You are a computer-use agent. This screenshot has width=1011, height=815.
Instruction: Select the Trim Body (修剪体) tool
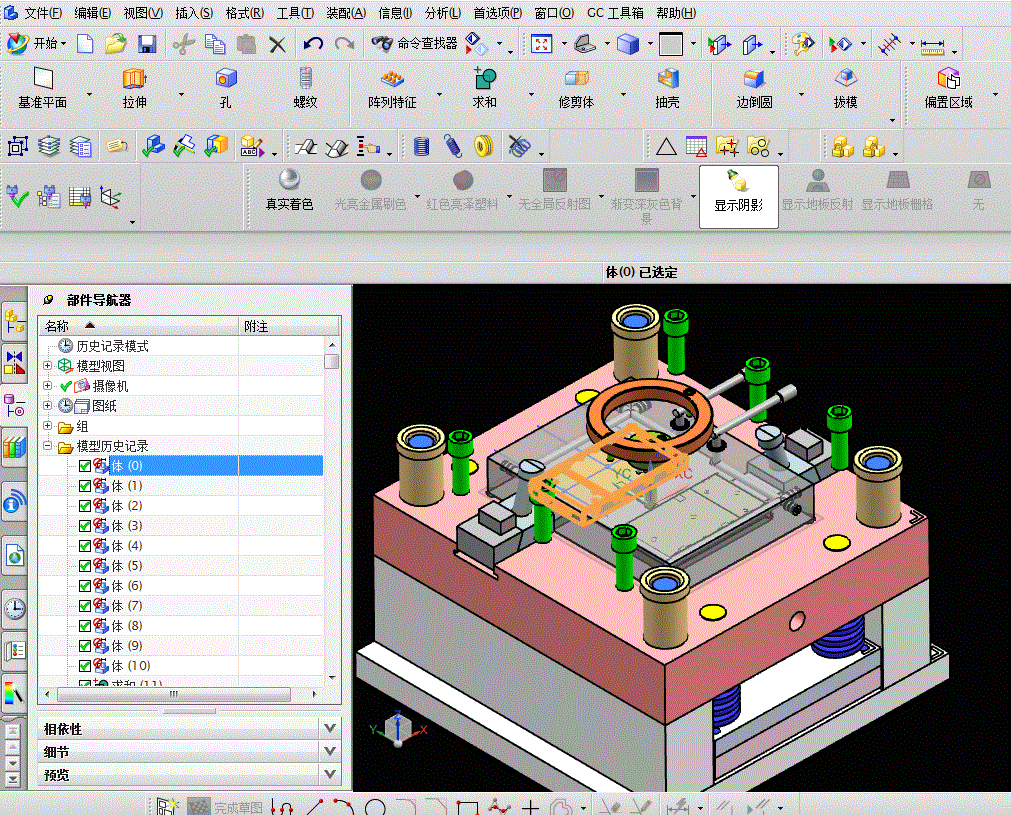coord(576,88)
